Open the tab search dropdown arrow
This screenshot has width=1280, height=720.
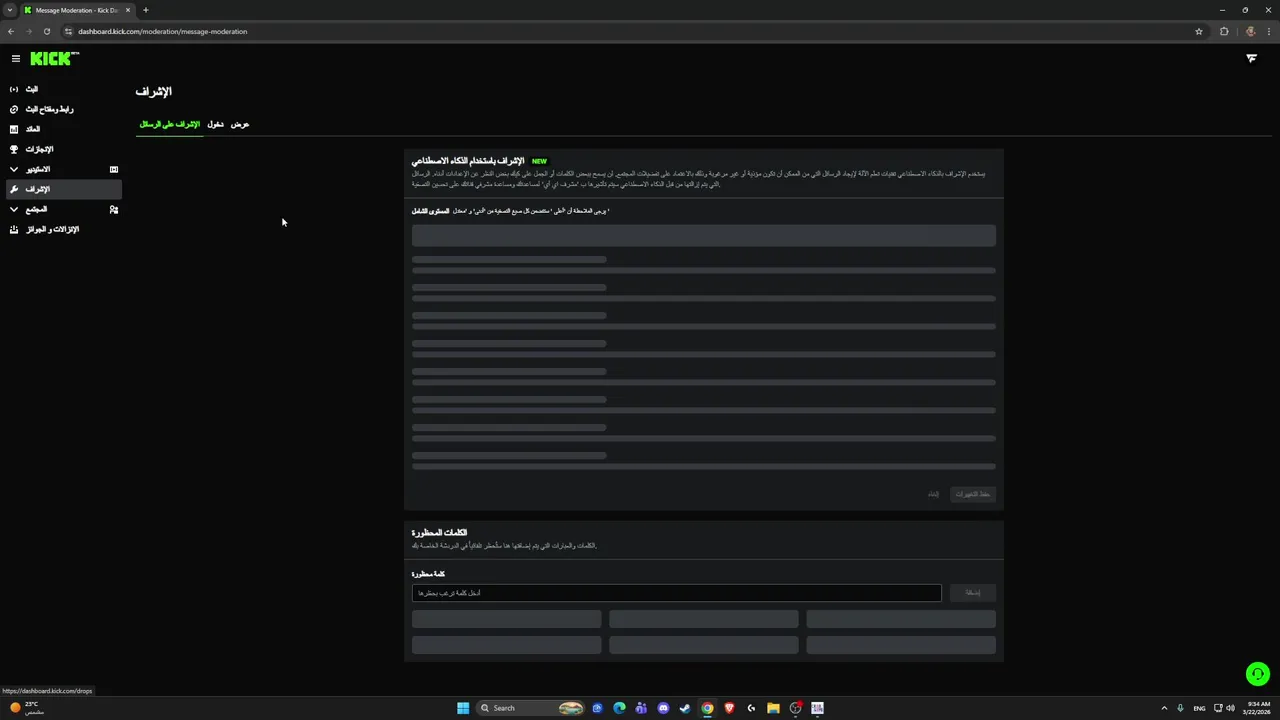(x=10, y=10)
